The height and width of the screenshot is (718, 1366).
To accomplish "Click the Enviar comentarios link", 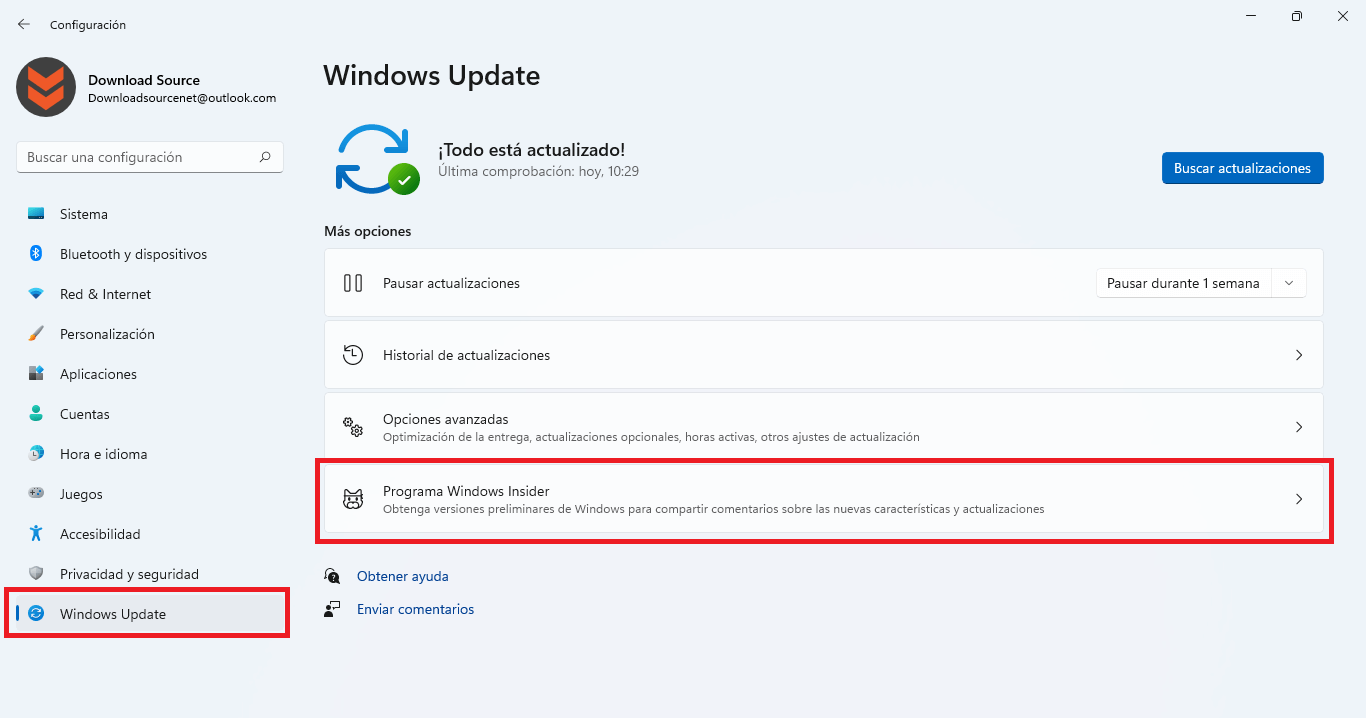I will click(415, 609).
